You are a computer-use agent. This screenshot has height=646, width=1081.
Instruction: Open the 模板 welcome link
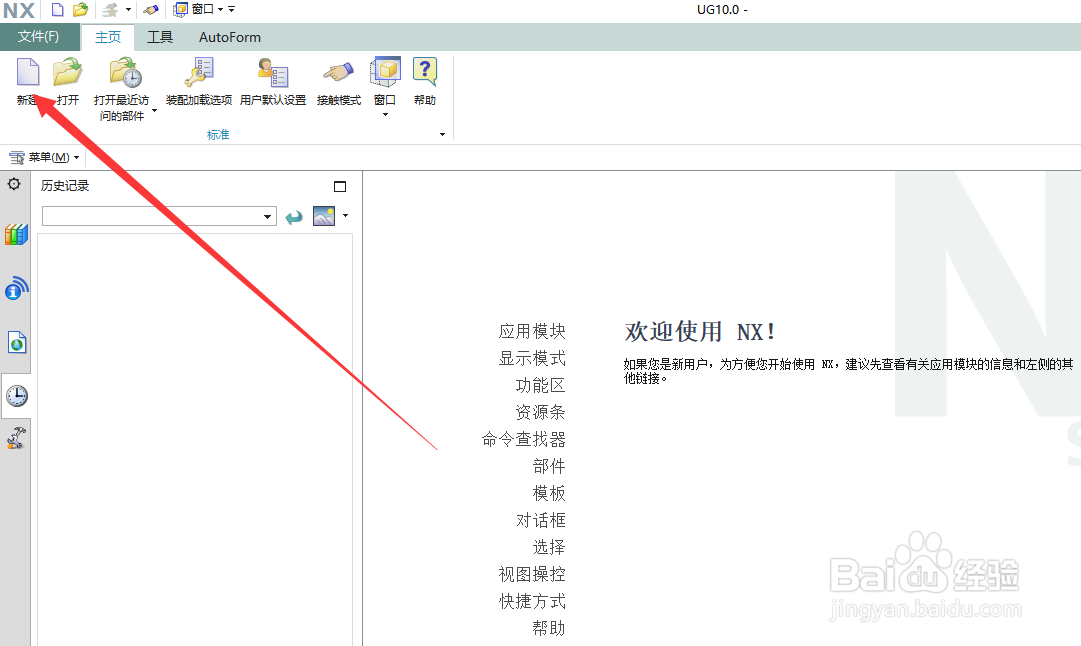point(549,493)
